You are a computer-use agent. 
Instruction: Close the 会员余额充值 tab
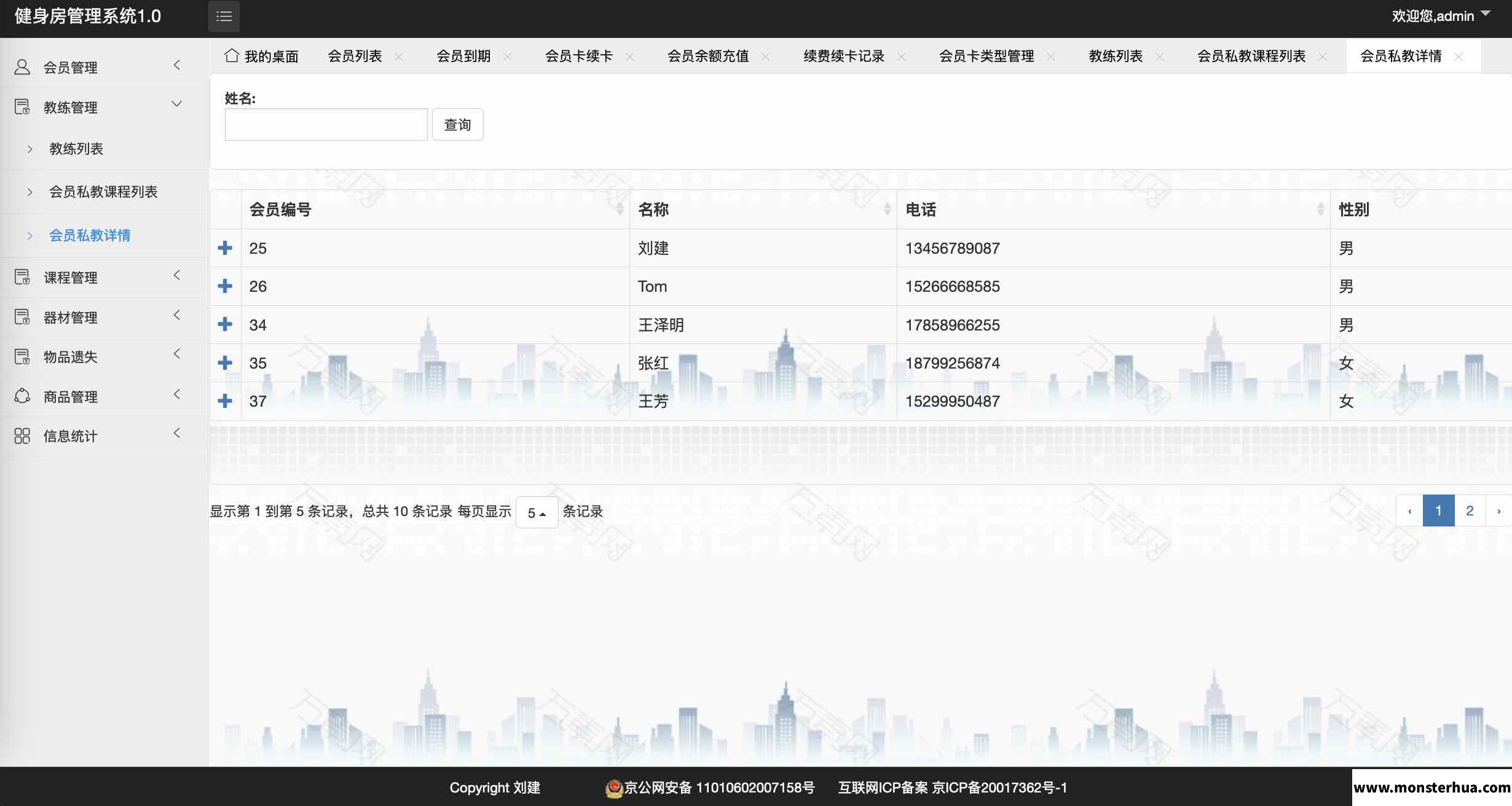tap(766, 57)
